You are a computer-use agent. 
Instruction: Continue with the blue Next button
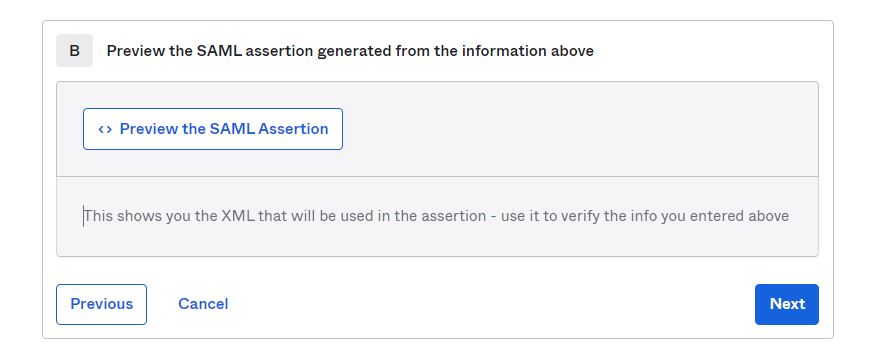coord(787,304)
